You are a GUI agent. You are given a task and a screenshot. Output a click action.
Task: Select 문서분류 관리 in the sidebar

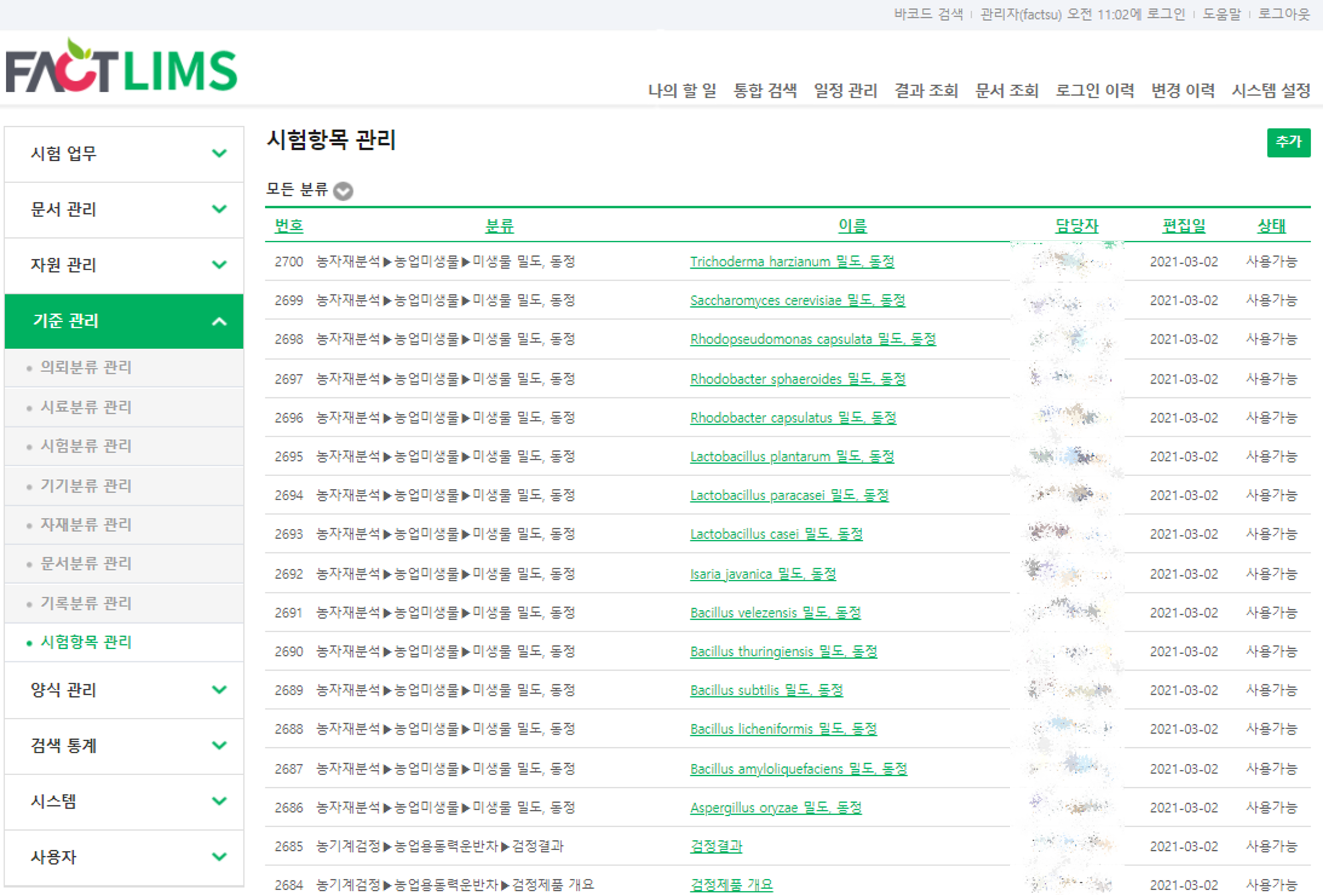point(86,564)
